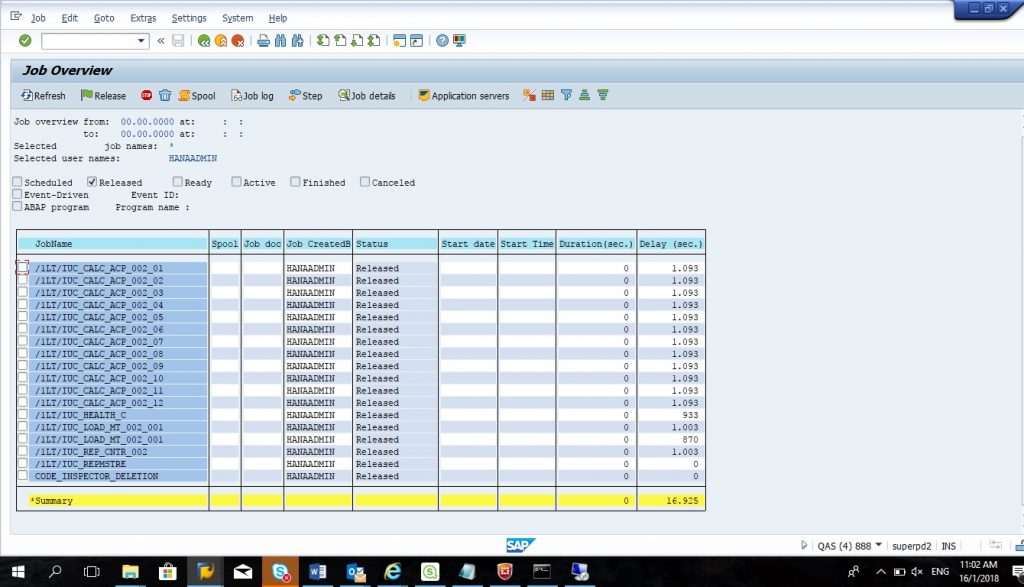This screenshot has width=1024, height=587.
Task: Click the Last Page icon
Action: pos(374,41)
